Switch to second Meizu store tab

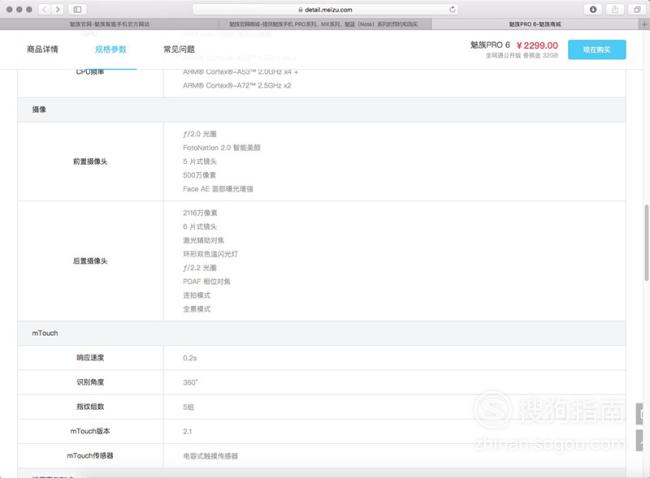coord(324,24)
